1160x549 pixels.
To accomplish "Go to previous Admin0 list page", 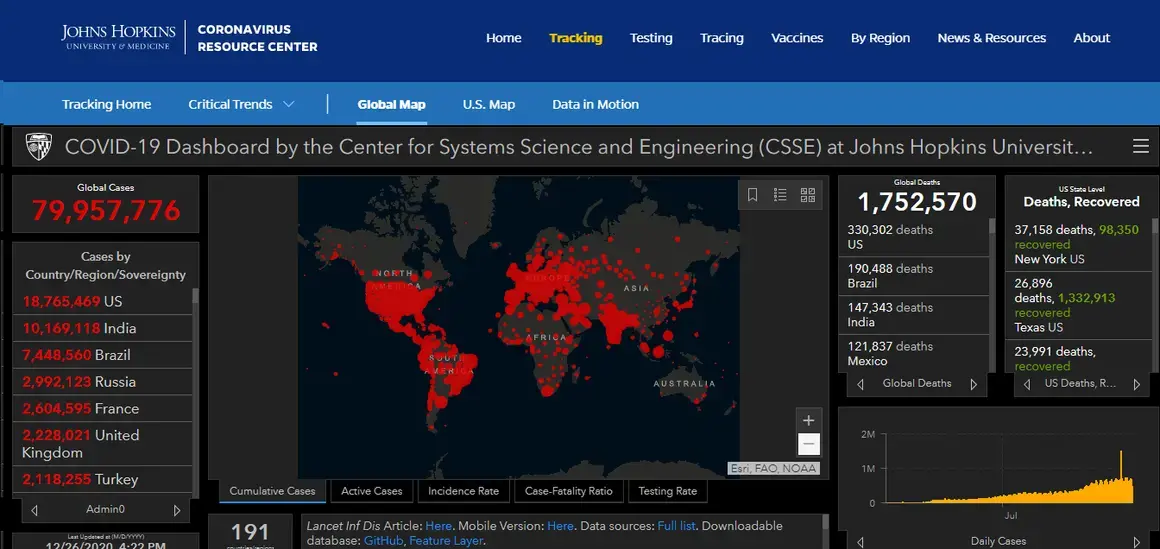I will [35, 510].
